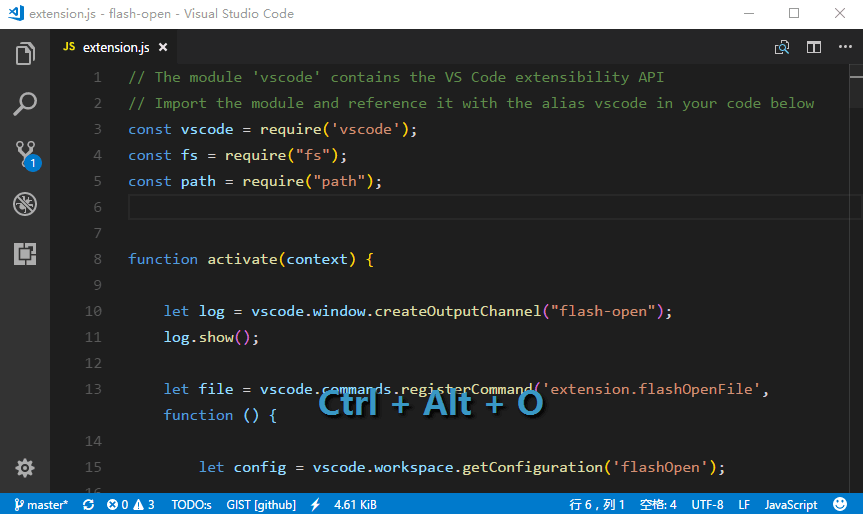The width and height of the screenshot is (863, 514).
Task: Synchronize changes with the sync icon
Action: [x=88, y=505]
